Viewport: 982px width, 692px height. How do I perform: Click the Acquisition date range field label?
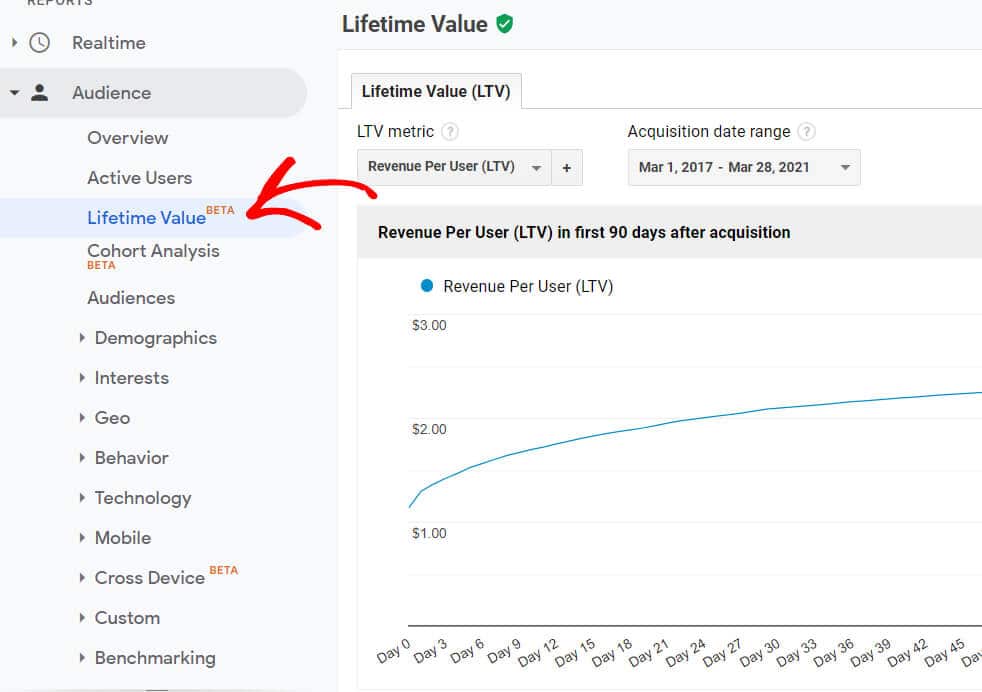click(709, 132)
